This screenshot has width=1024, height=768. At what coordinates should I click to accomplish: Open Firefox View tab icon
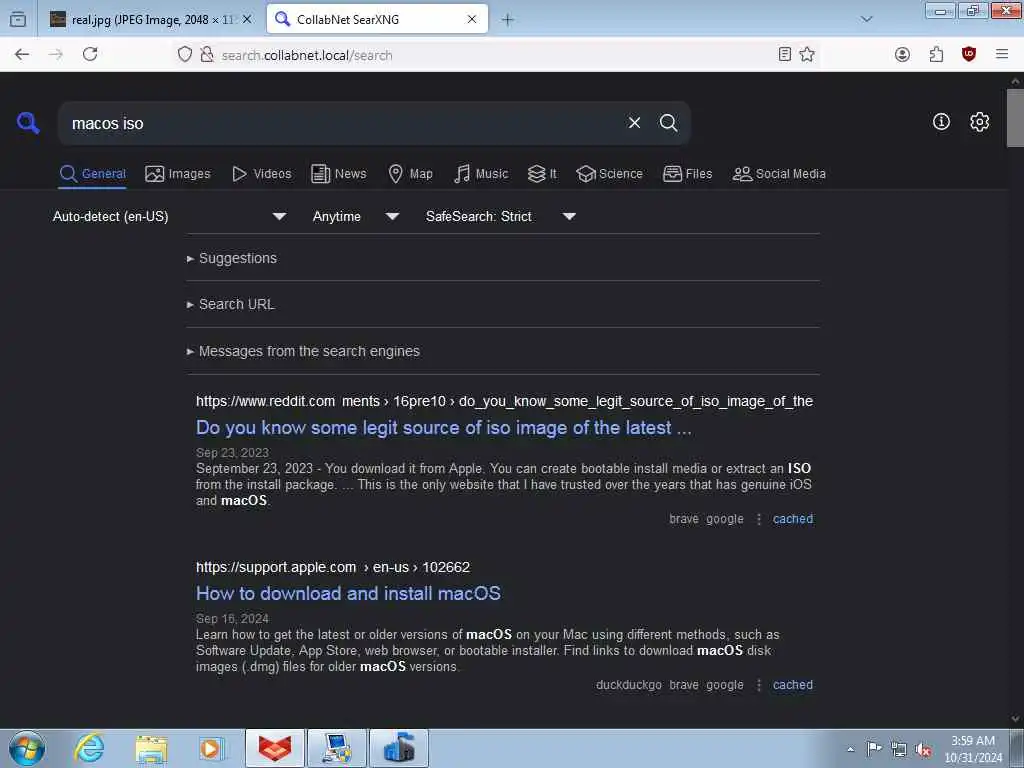coord(18,20)
